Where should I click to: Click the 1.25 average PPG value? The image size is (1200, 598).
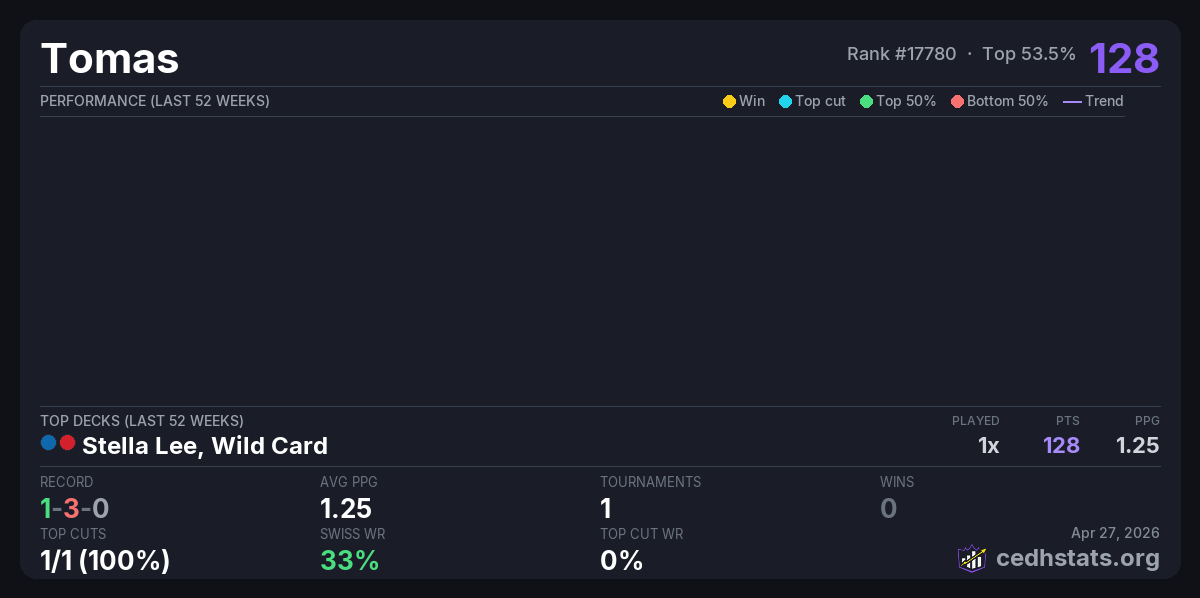click(x=346, y=508)
